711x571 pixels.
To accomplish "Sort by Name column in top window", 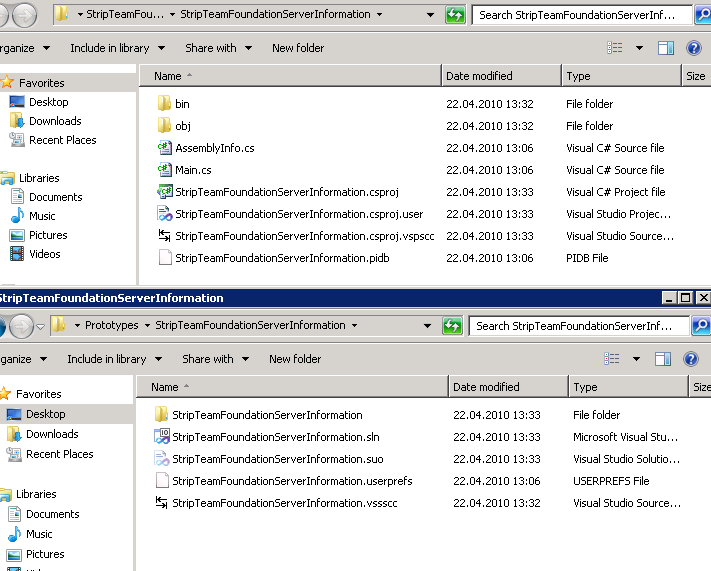I will (x=290, y=76).
